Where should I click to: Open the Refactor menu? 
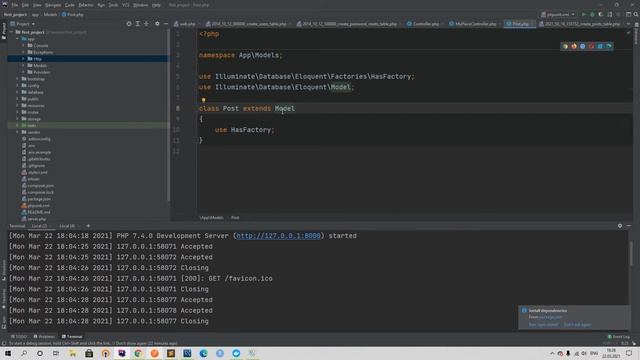click(x=86, y=5)
